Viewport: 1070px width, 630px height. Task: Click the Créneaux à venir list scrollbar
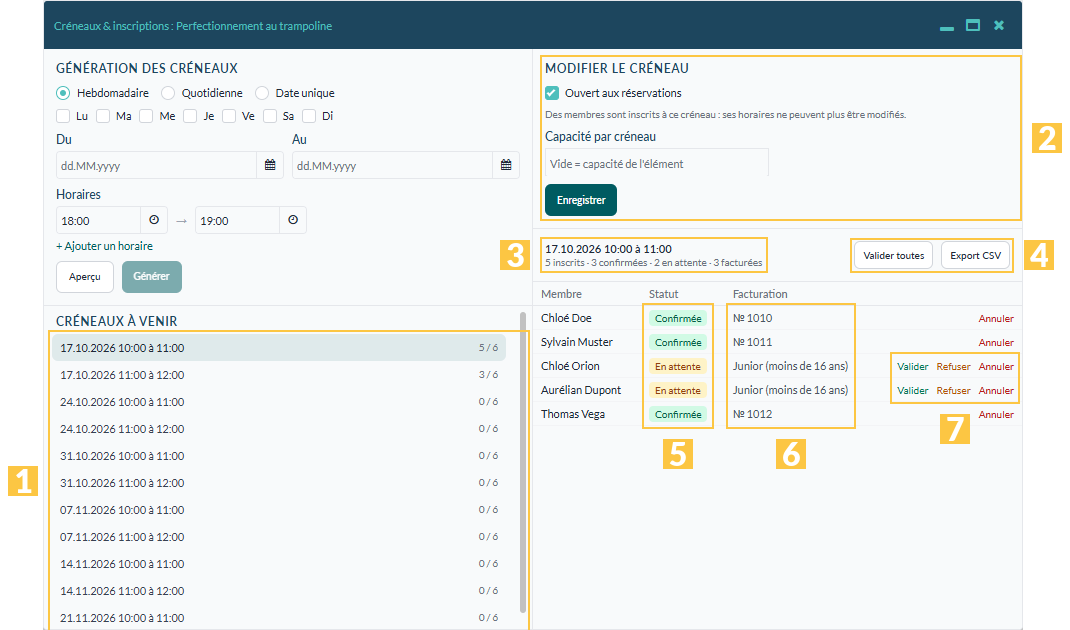523,462
